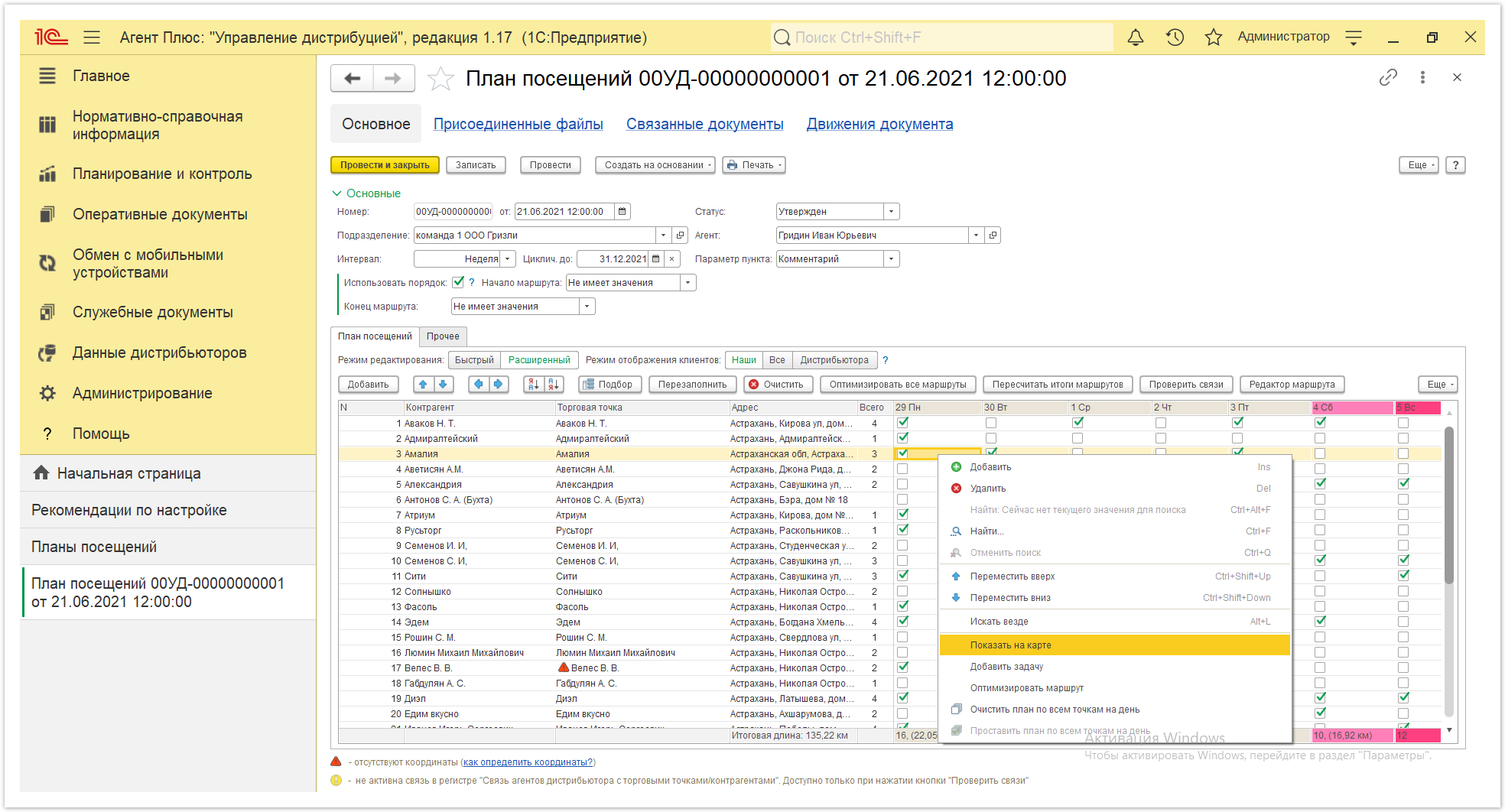Open Администрирование section
The image size is (1505, 812).
tap(142, 393)
